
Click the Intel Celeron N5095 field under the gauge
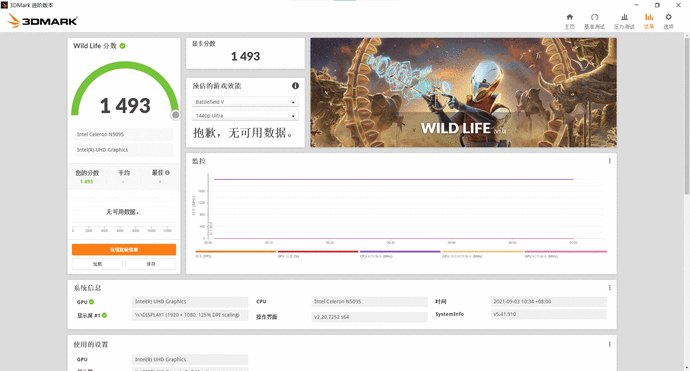pyautogui.click(x=124, y=134)
